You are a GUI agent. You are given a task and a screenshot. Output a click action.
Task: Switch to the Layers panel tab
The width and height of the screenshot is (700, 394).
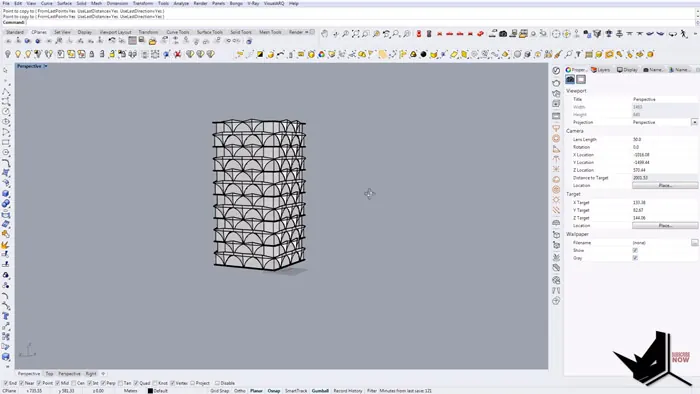(600, 70)
